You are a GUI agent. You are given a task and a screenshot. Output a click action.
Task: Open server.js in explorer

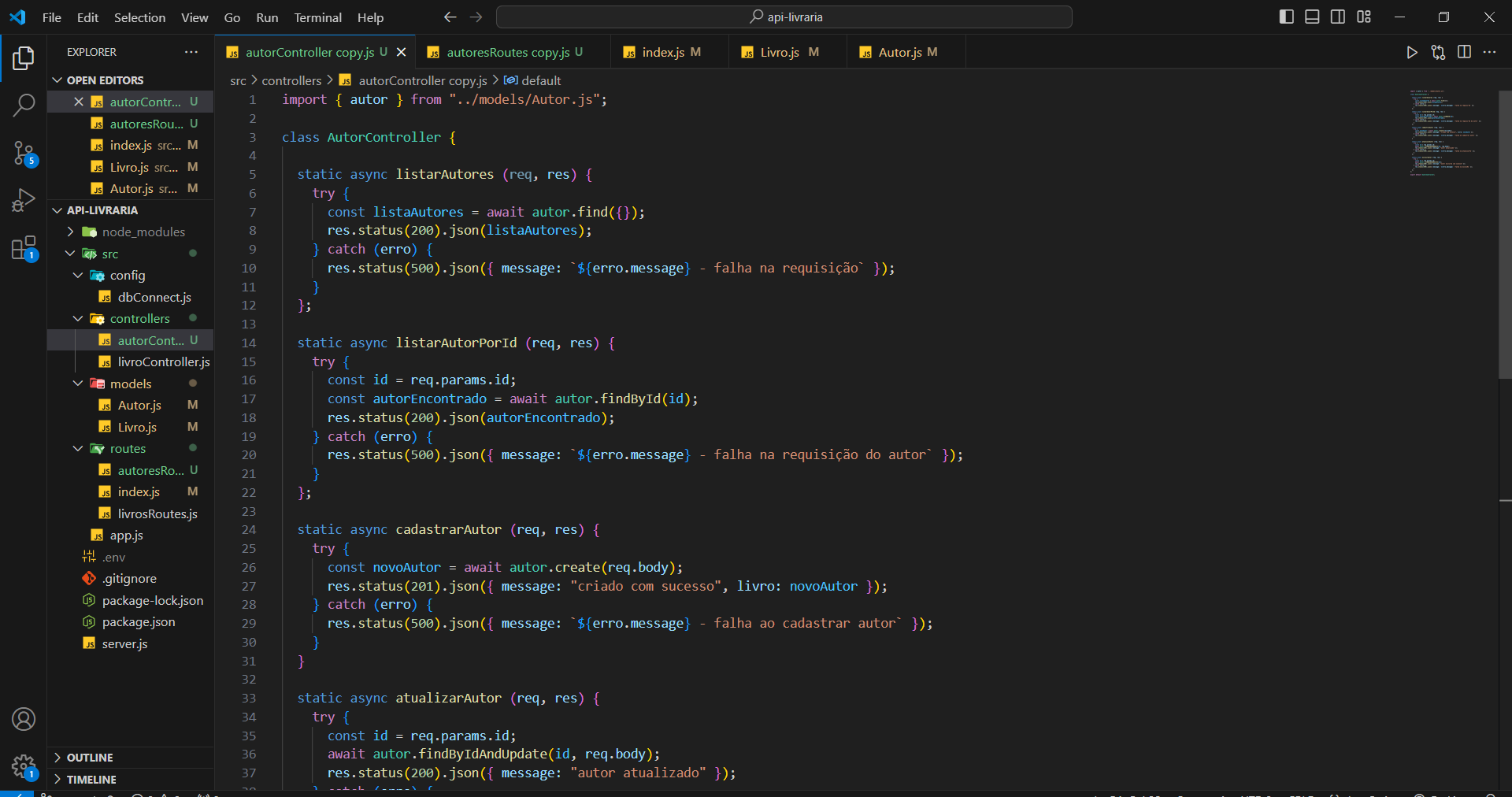point(130,643)
